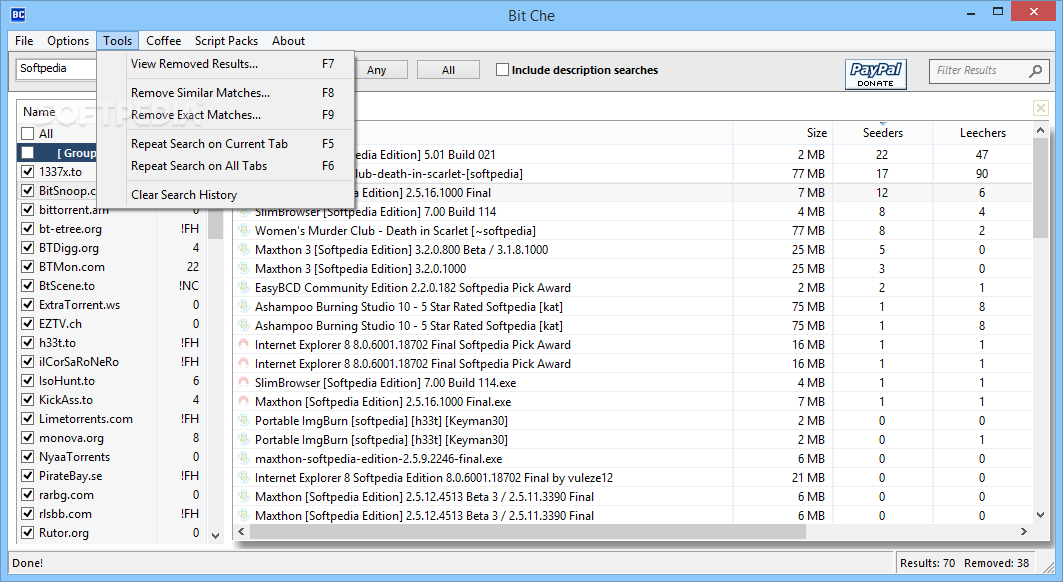
Task: Click the Any button
Action: click(x=377, y=70)
